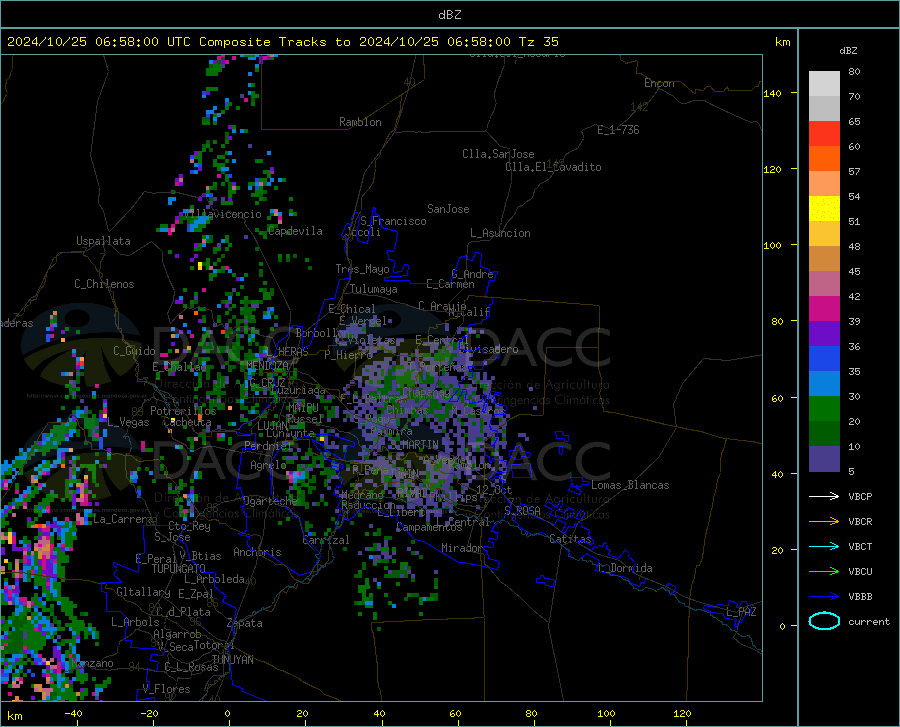Click the Zapata map label
The width and height of the screenshot is (900, 727).
[245, 623]
